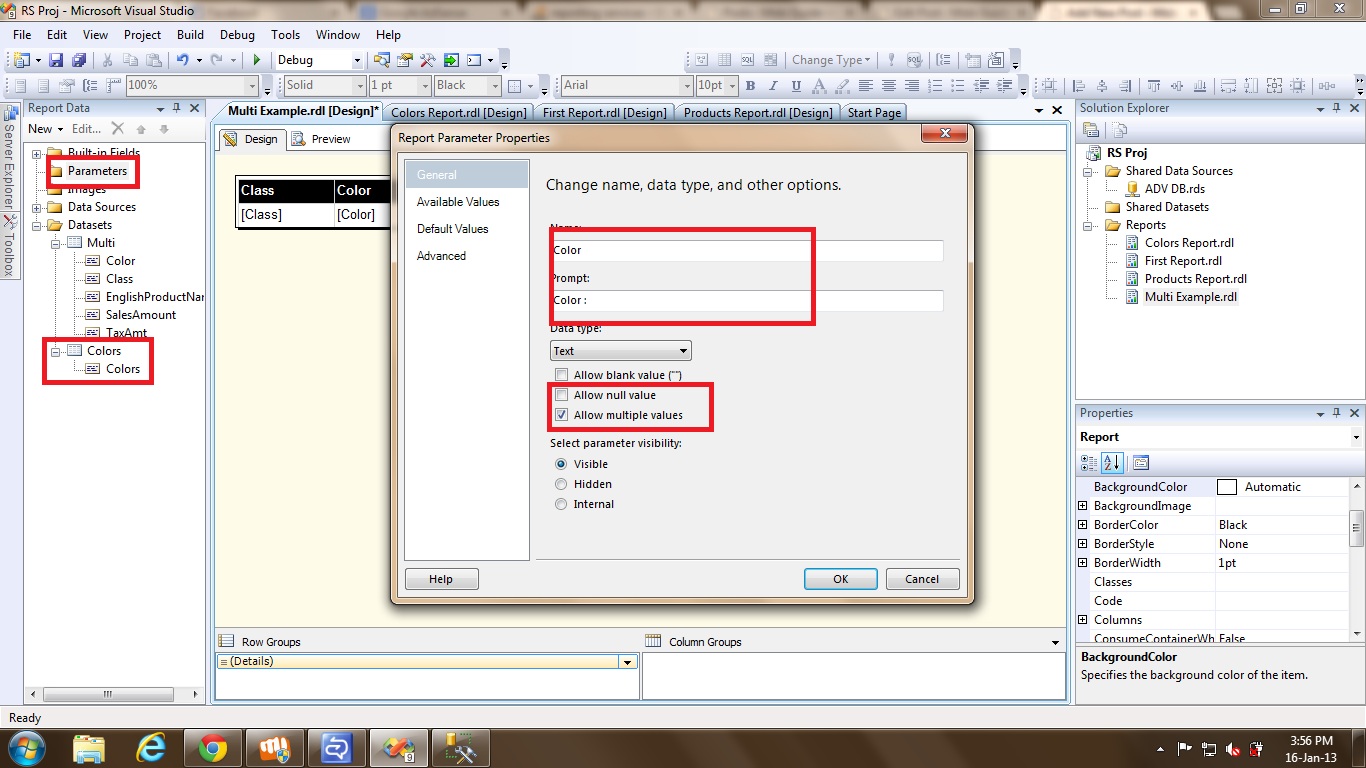Screen dimensions: 1366x768
Task: Uncheck Allow multiple values checkbox
Action: (561, 415)
